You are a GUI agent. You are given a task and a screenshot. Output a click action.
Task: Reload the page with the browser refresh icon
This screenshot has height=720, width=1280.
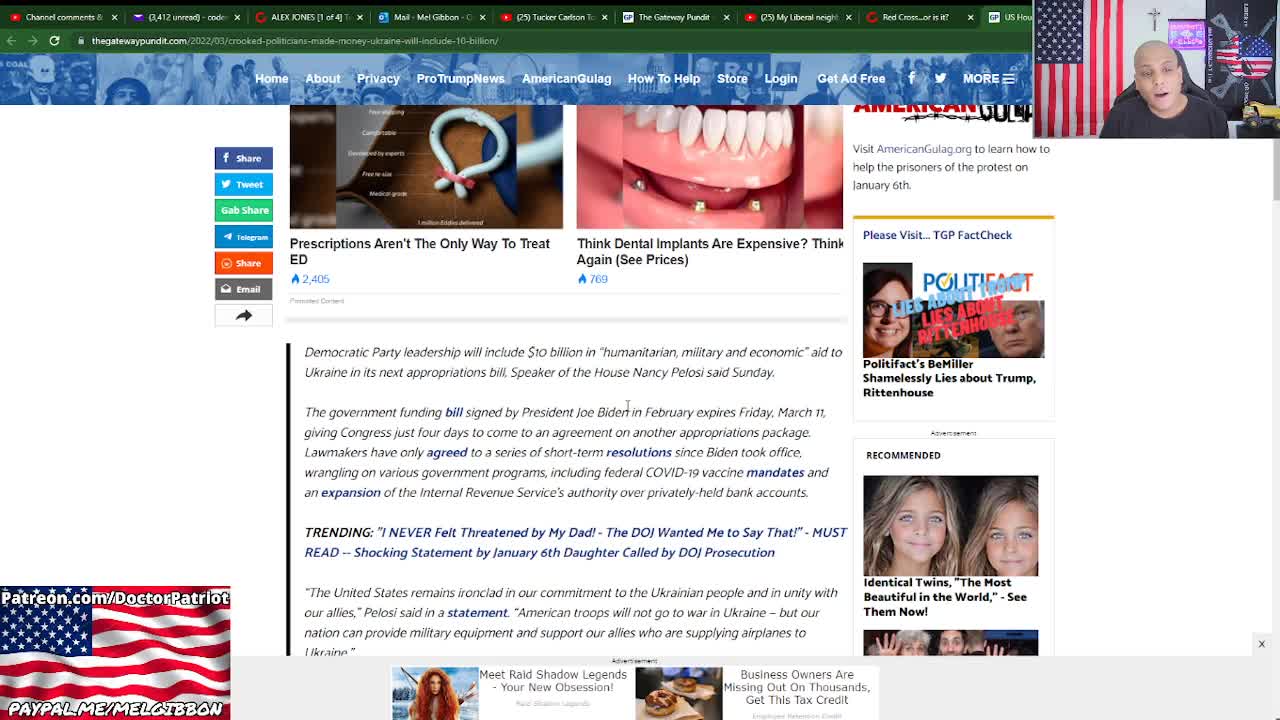[x=54, y=41]
